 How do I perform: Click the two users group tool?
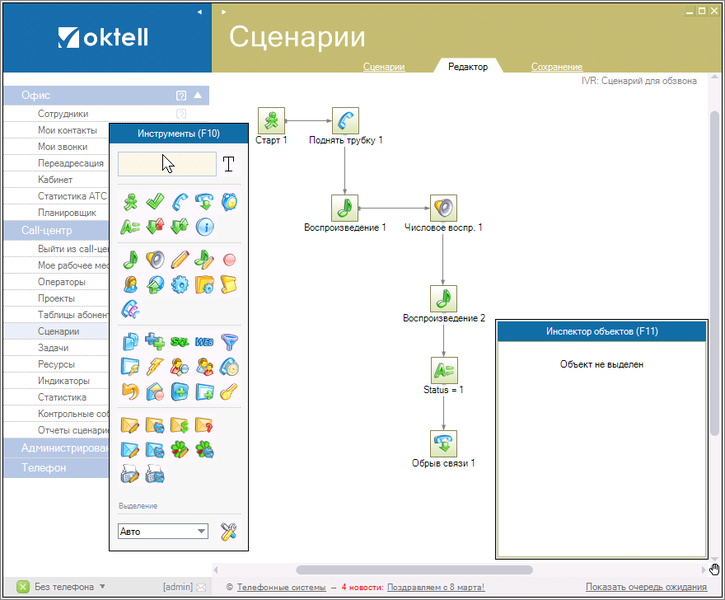click(204, 367)
